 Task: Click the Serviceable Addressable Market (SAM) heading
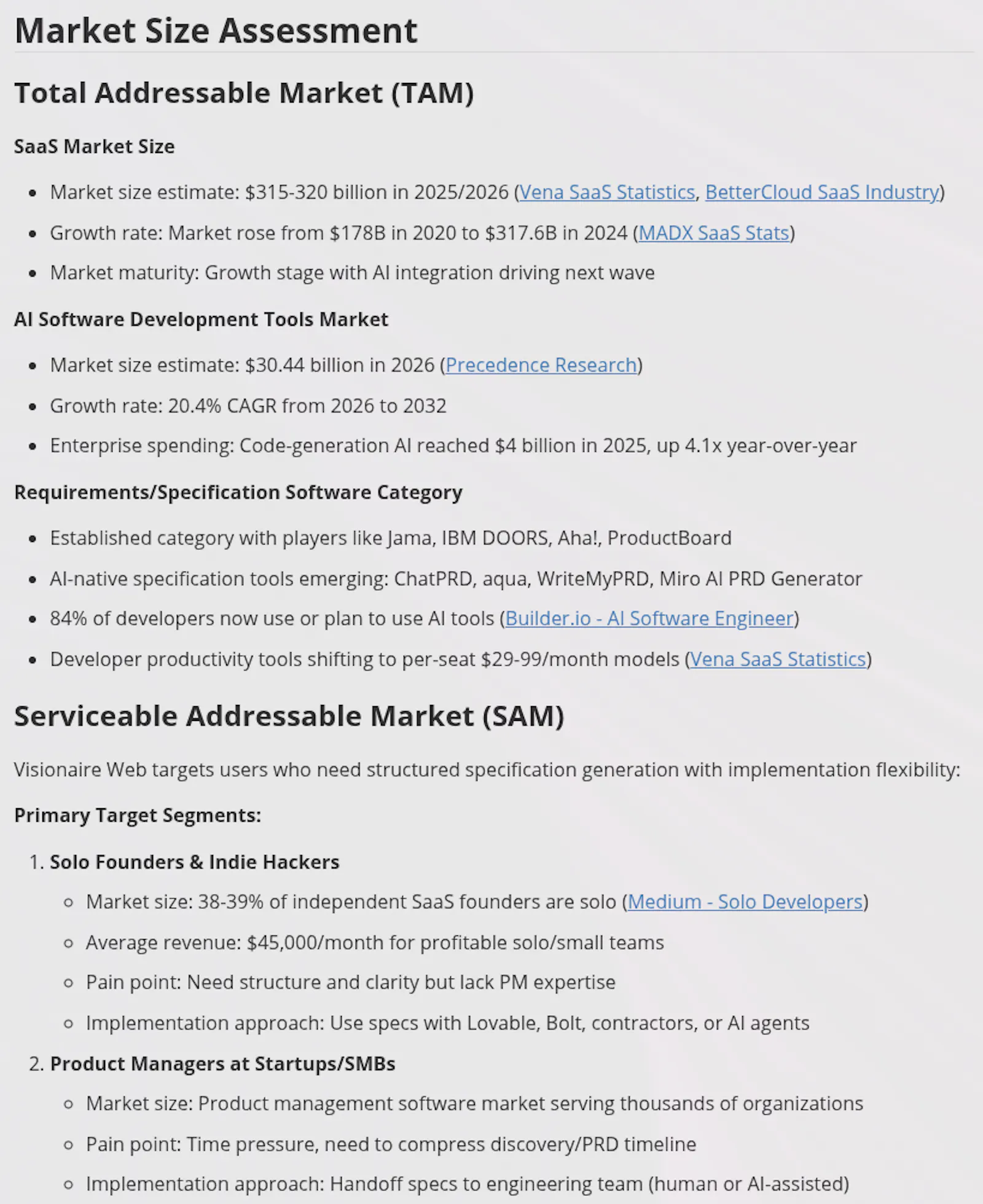pyautogui.click(x=289, y=716)
